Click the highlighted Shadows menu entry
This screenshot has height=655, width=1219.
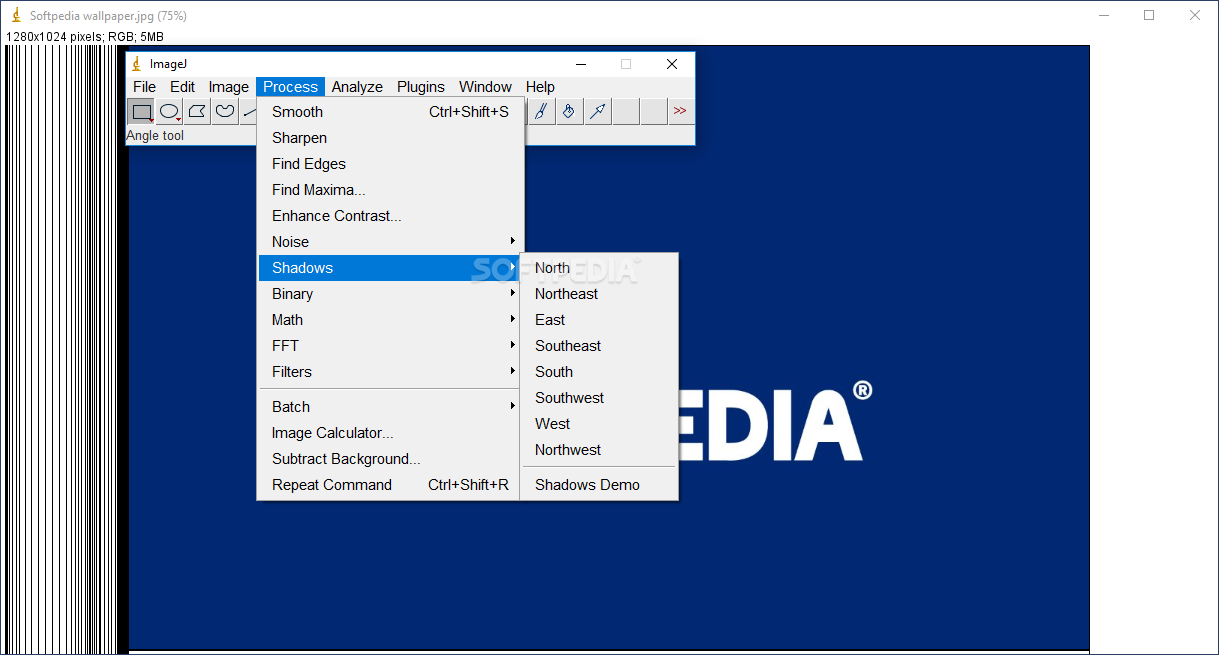click(389, 268)
